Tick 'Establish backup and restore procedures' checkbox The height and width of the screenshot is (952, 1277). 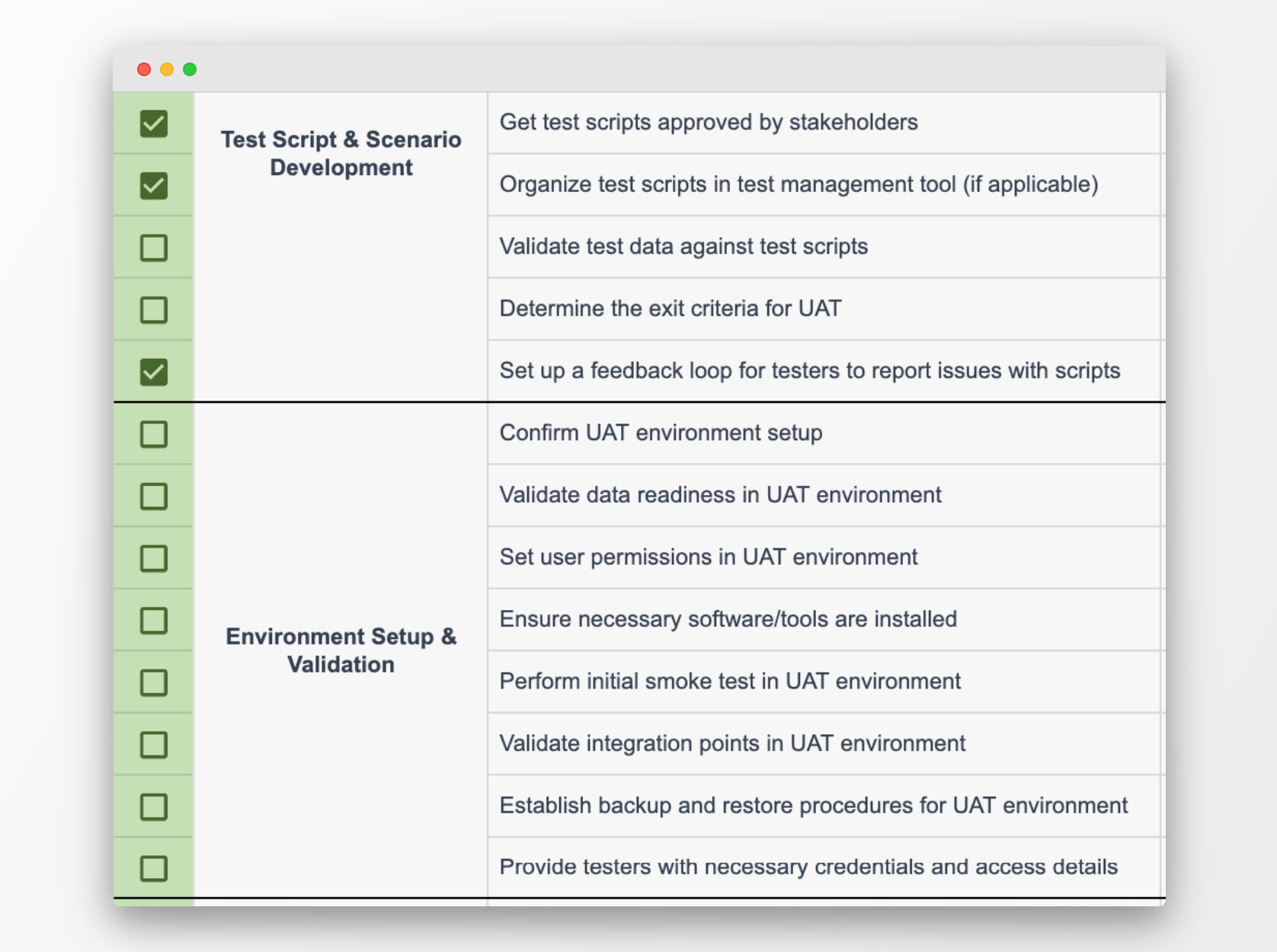pyautogui.click(x=153, y=807)
